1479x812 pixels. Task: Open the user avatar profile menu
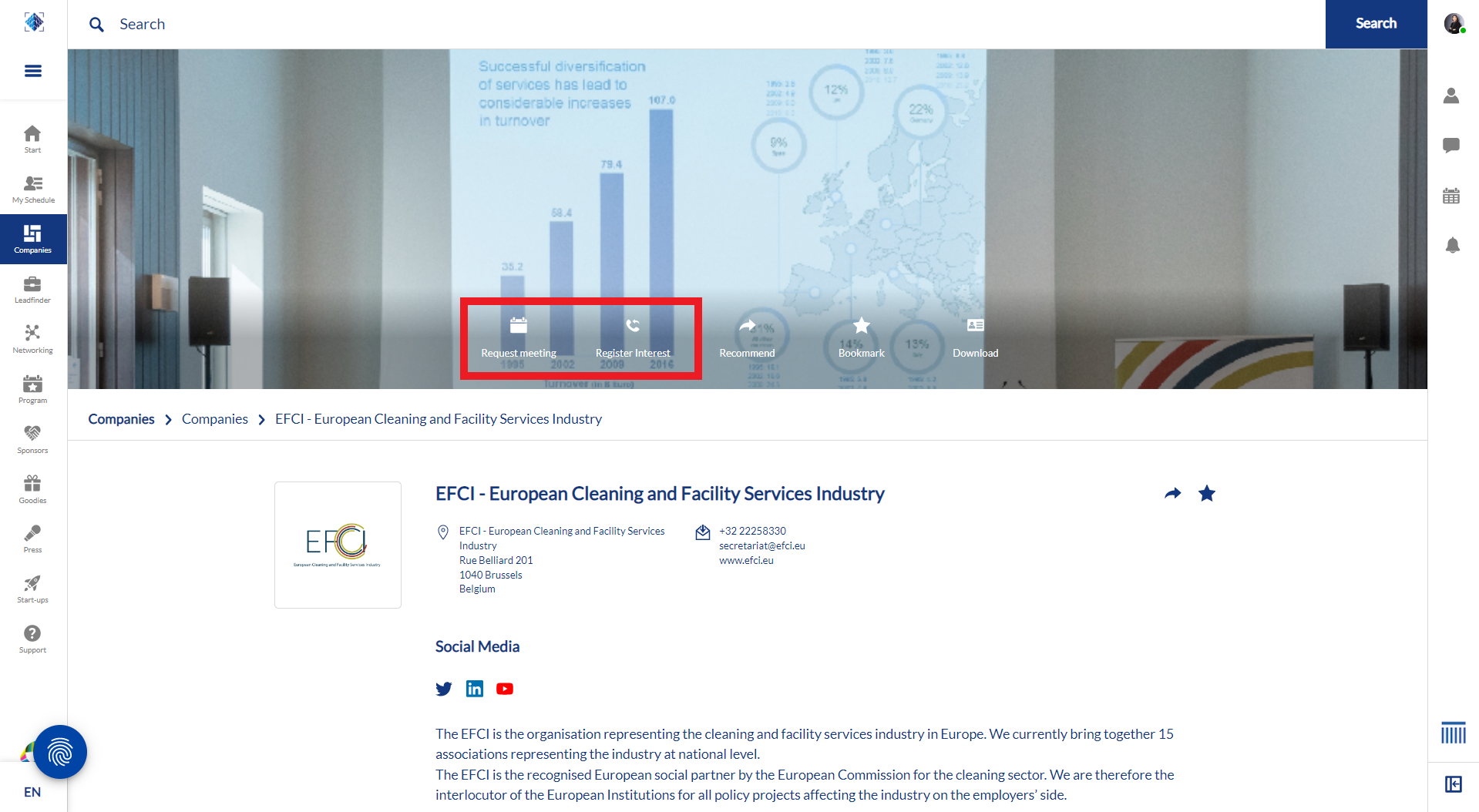point(1454,24)
